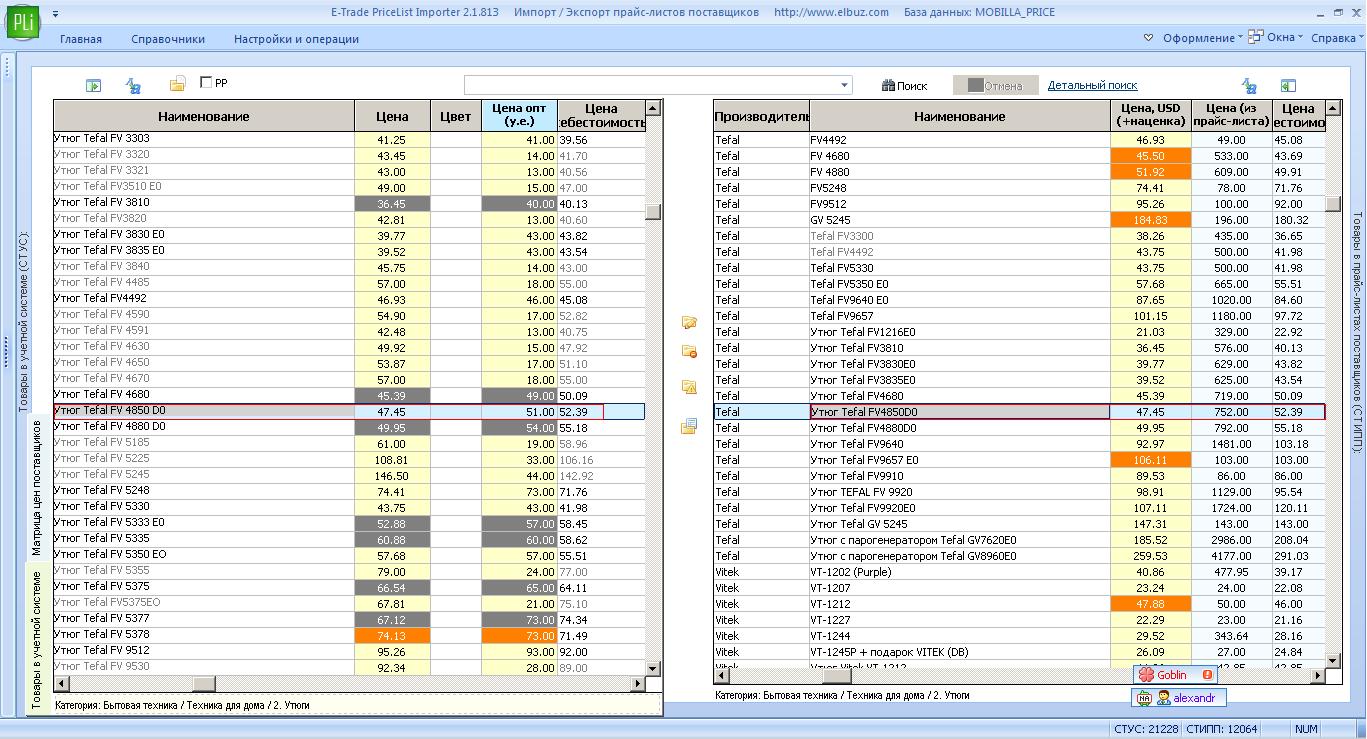Select Утюг Tefal FV 3810 row in left table
1367x739 pixels.
(349, 203)
